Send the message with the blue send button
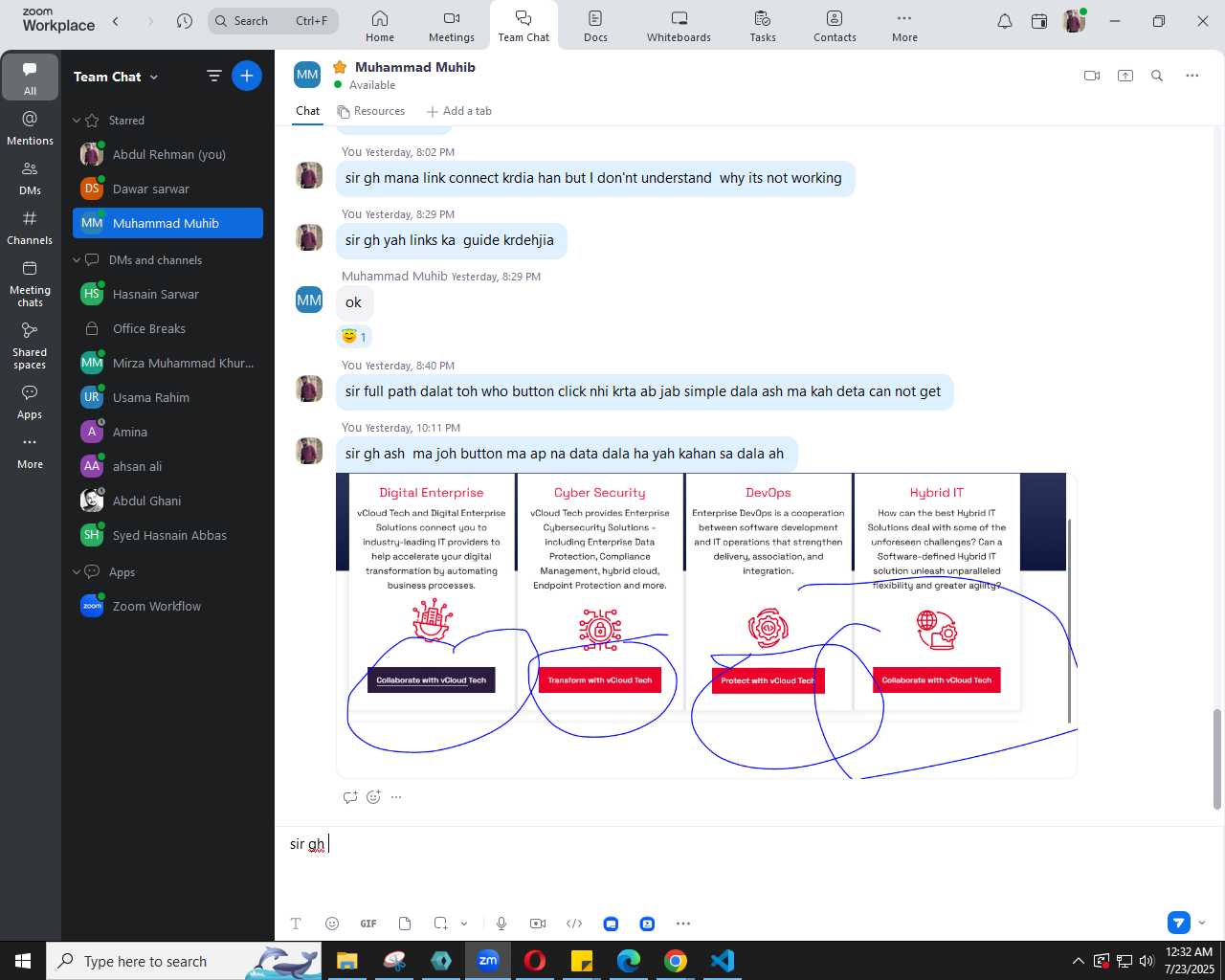The width and height of the screenshot is (1225, 980). (1179, 923)
